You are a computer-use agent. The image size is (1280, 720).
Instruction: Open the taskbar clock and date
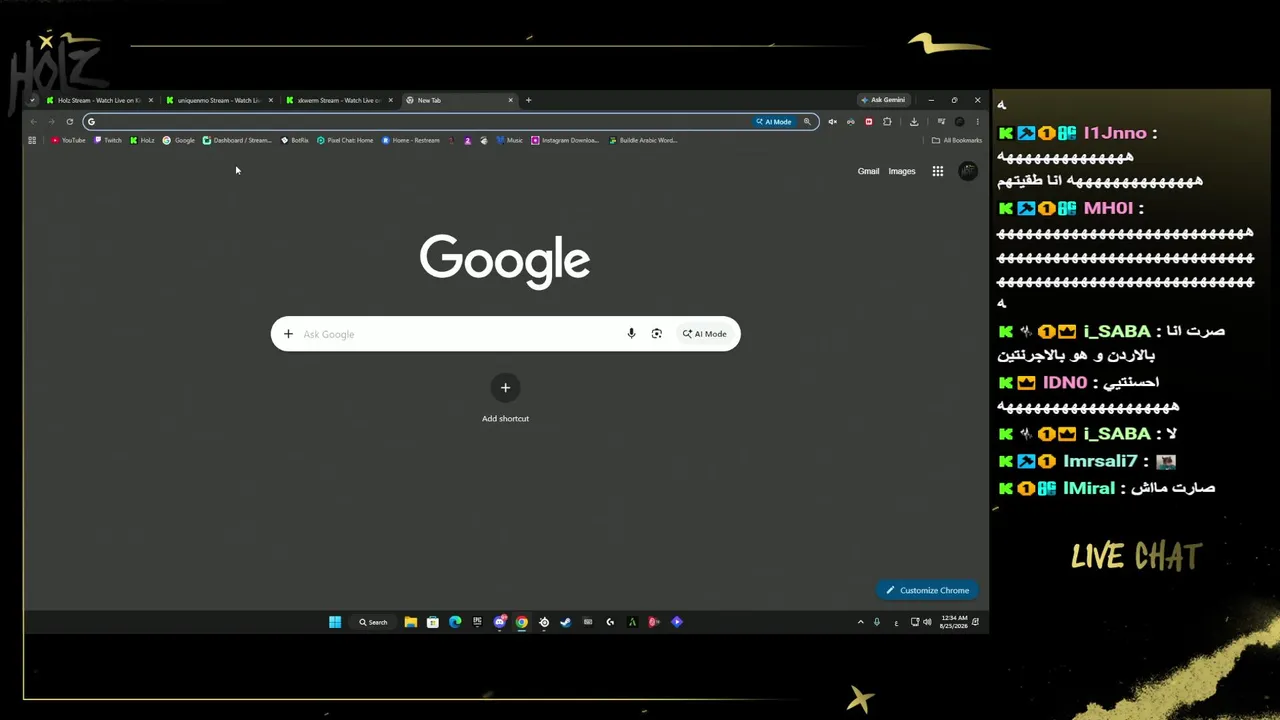point(954,622)
